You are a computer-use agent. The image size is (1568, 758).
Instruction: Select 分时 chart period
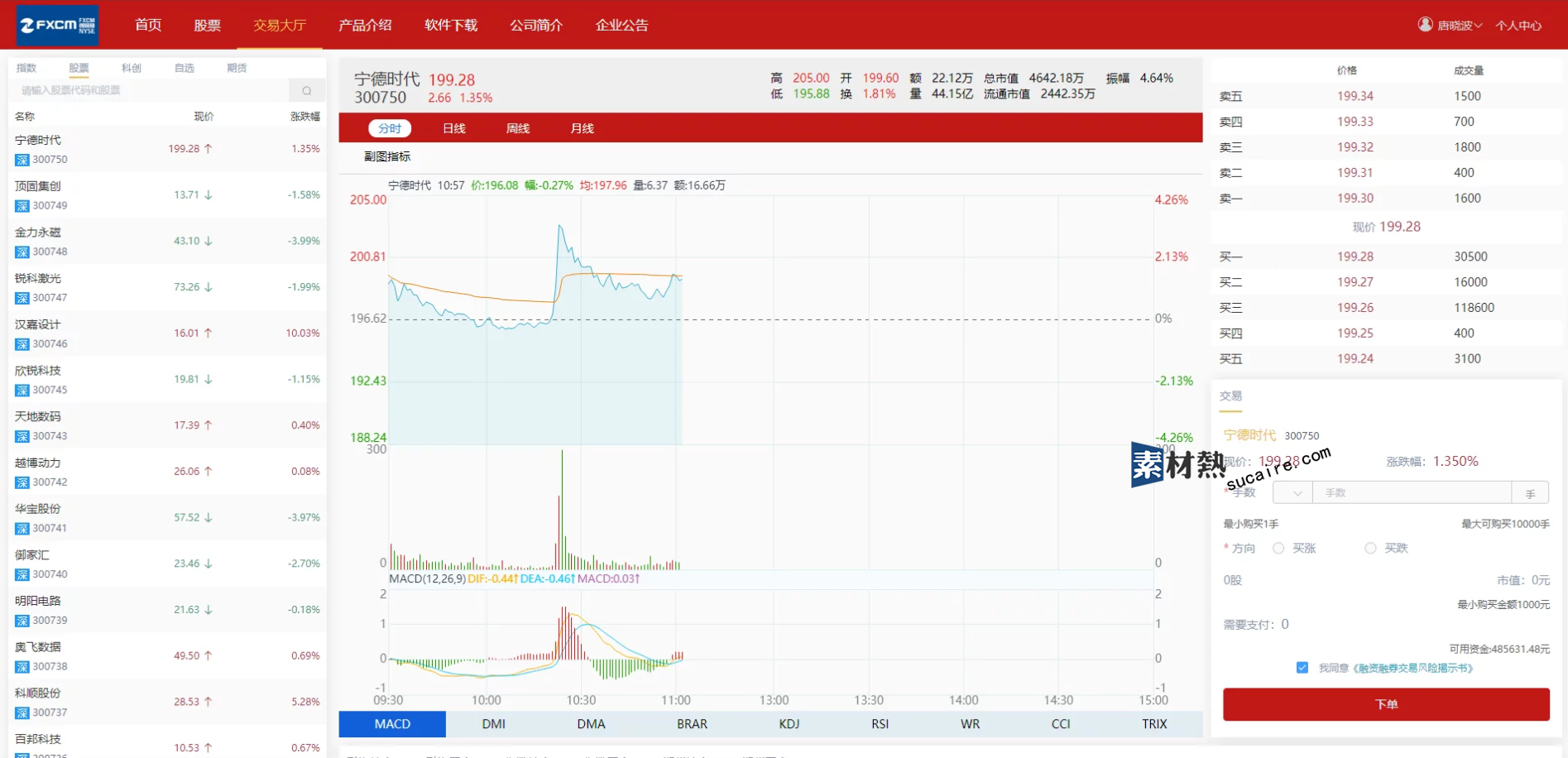(390, 128)
